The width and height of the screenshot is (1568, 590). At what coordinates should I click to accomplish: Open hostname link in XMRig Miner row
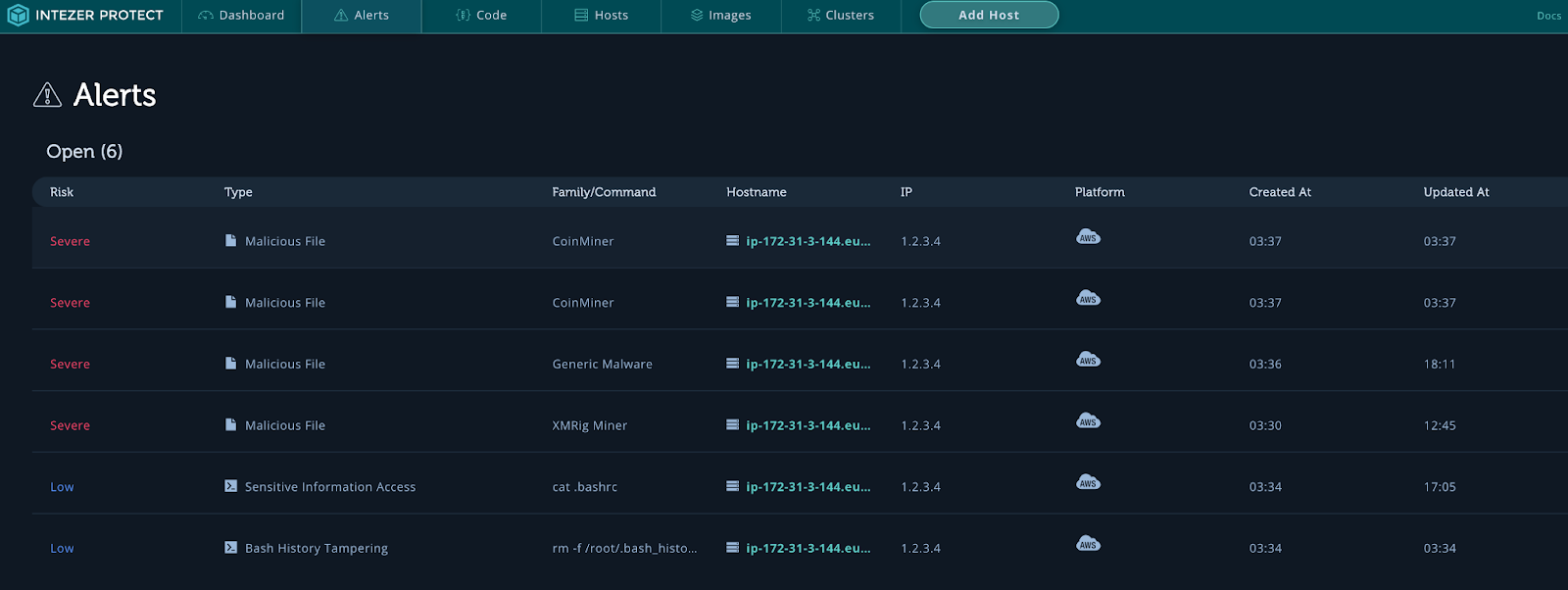click(808, 425)
